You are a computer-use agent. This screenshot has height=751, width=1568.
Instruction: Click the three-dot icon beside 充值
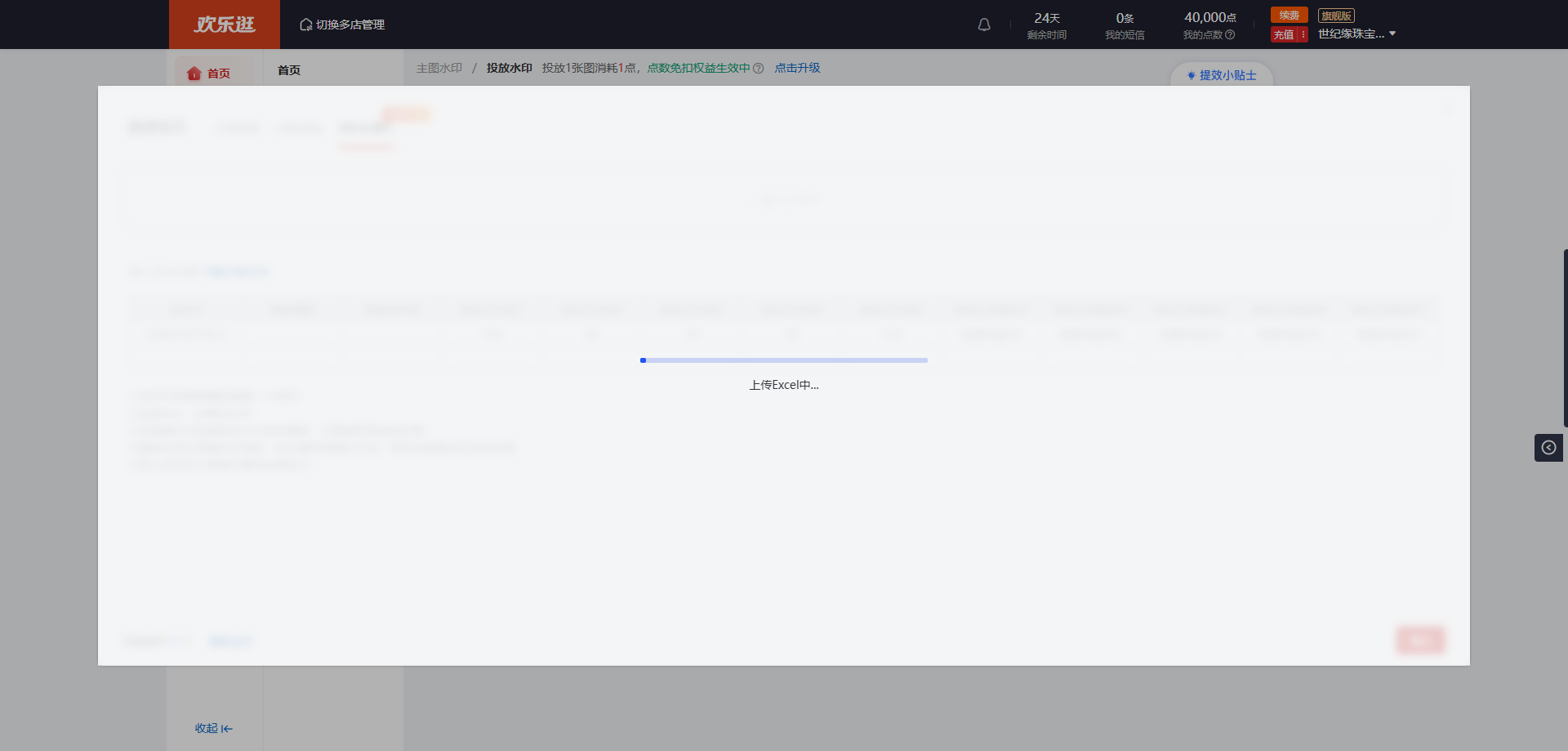pos(1303,34)
